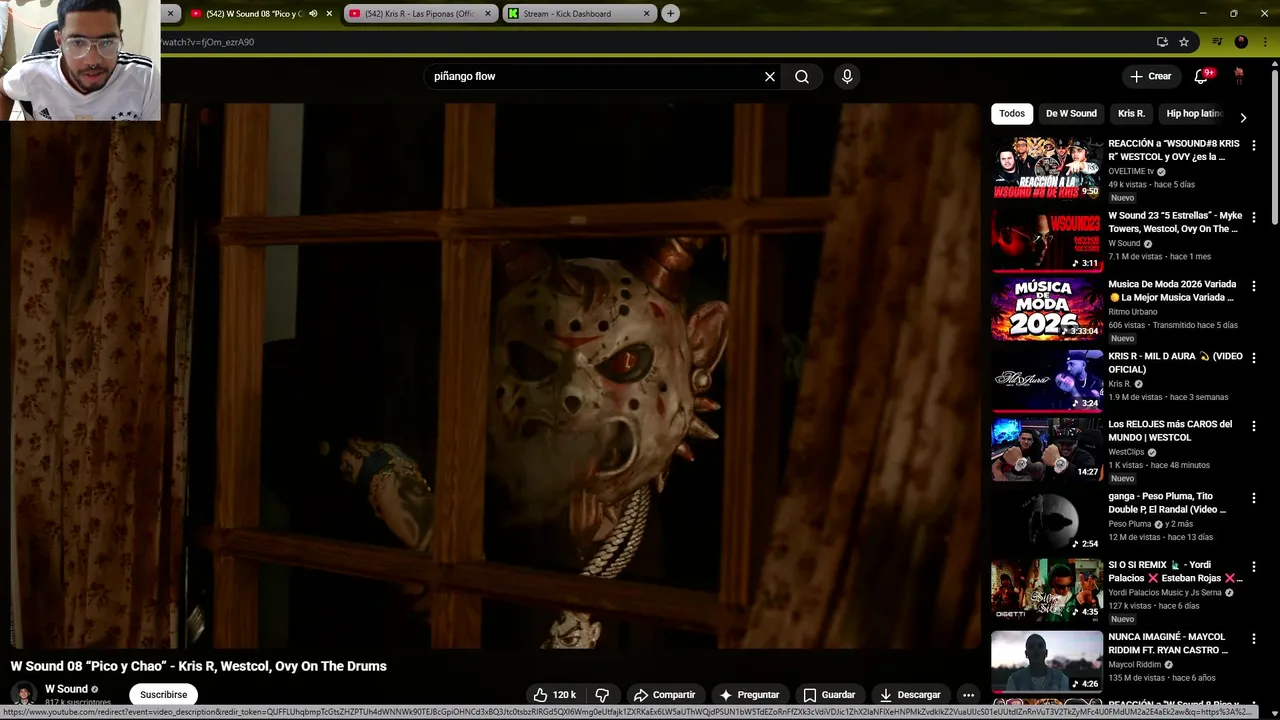Click the Compartir share button
Image resolution: width=1280 pixels, height=720 pixels.
click(664, 695)
